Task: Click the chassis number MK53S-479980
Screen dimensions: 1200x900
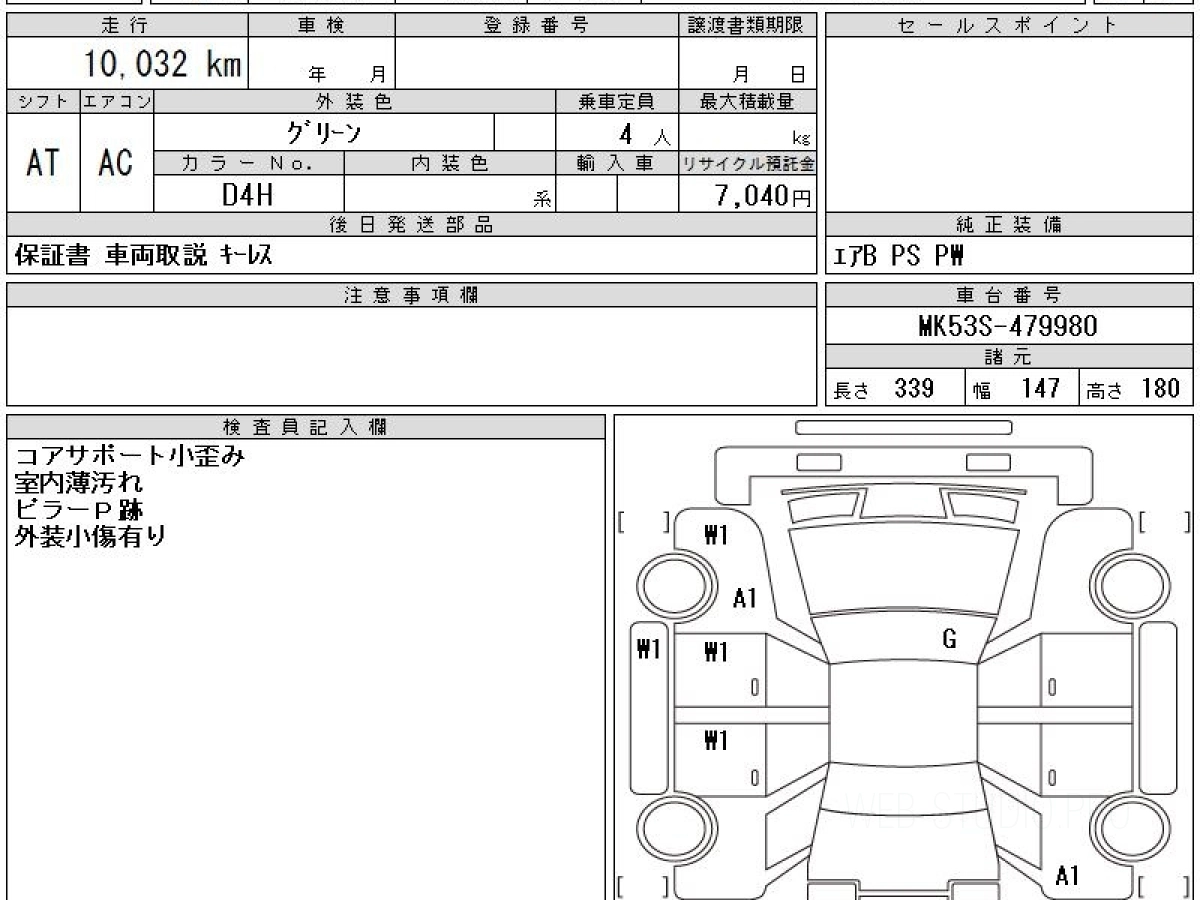Action: tap(1009, 325)
